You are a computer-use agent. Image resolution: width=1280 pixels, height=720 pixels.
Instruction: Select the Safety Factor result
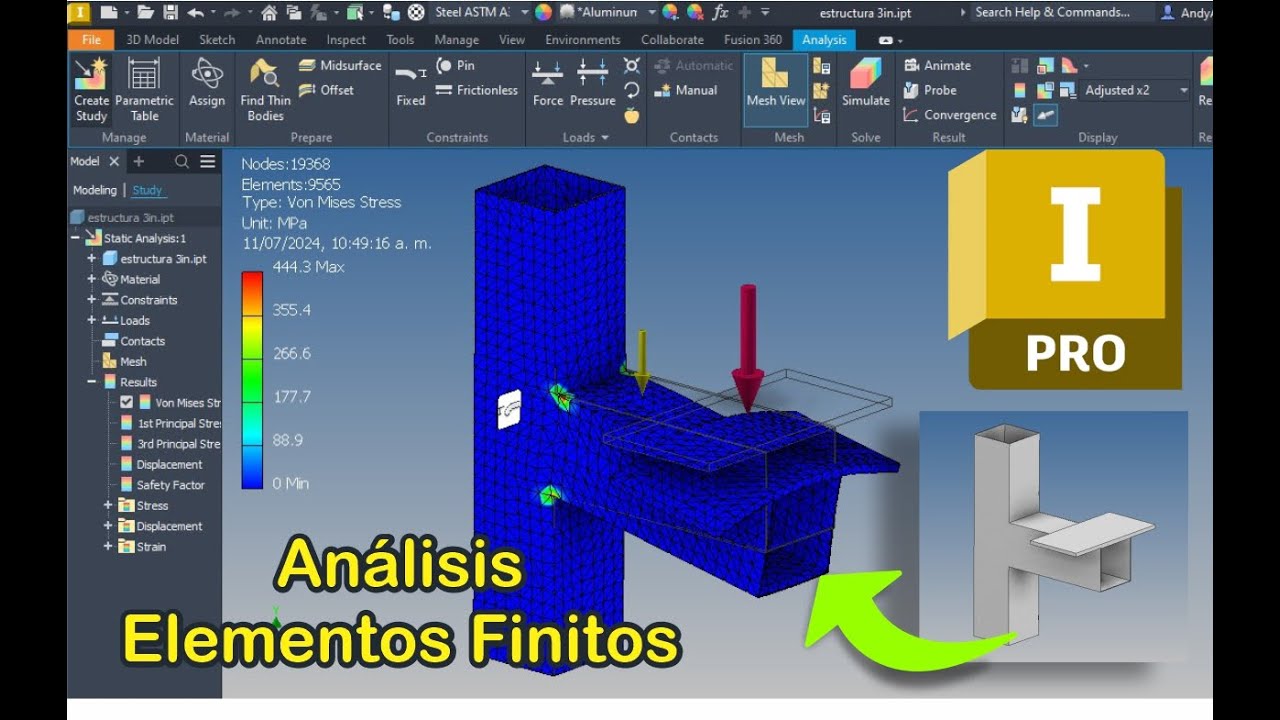[162, 485]
